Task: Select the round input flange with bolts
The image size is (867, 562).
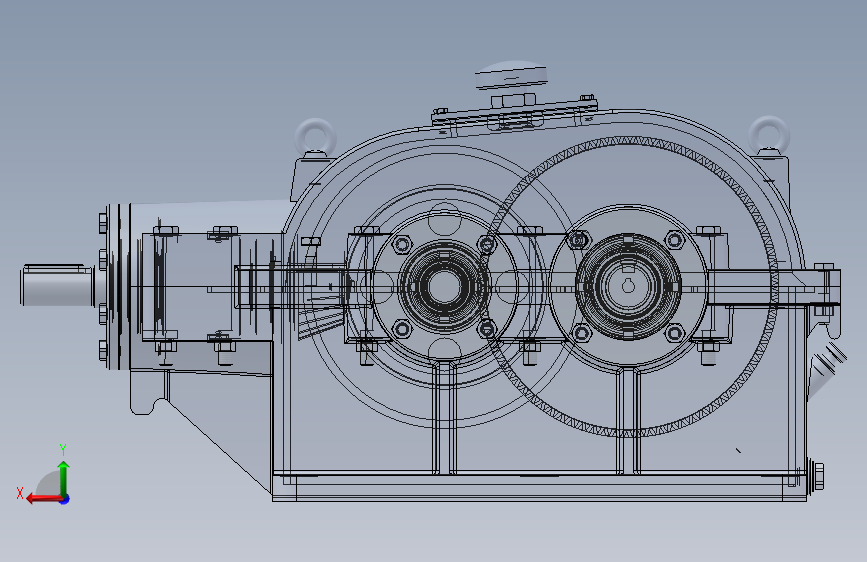Action: click(x=117, y=286)
